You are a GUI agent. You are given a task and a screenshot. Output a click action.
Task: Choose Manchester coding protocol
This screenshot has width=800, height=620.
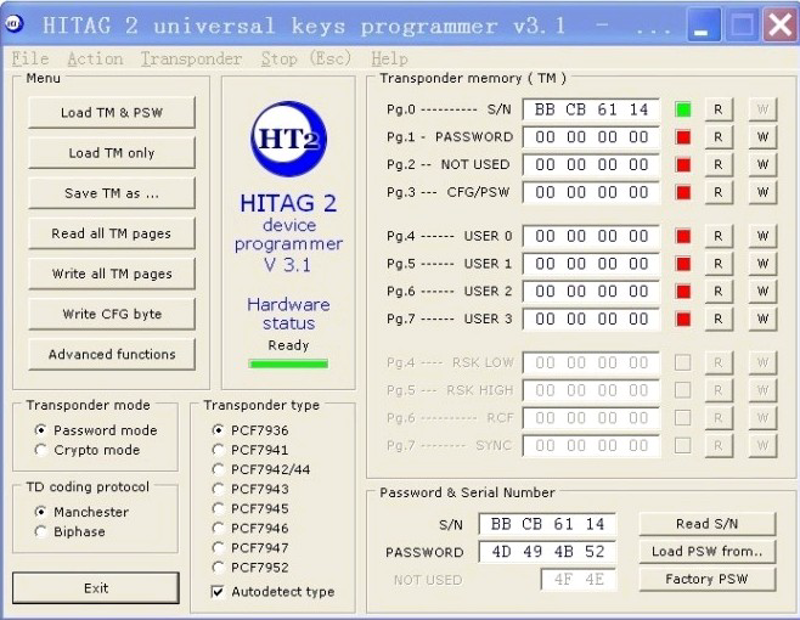tap(41, 511)
